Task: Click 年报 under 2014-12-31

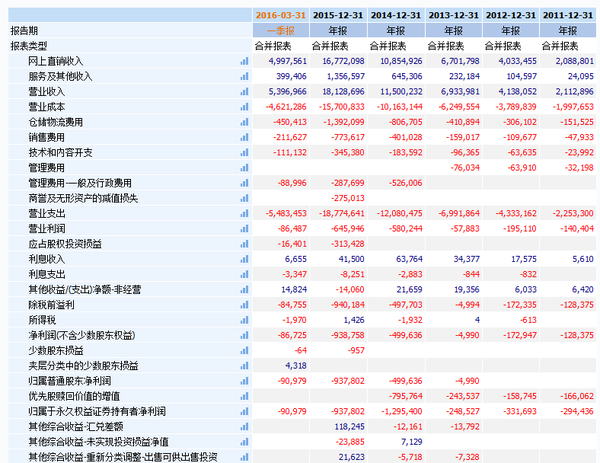Action: [x=396, y=31]
